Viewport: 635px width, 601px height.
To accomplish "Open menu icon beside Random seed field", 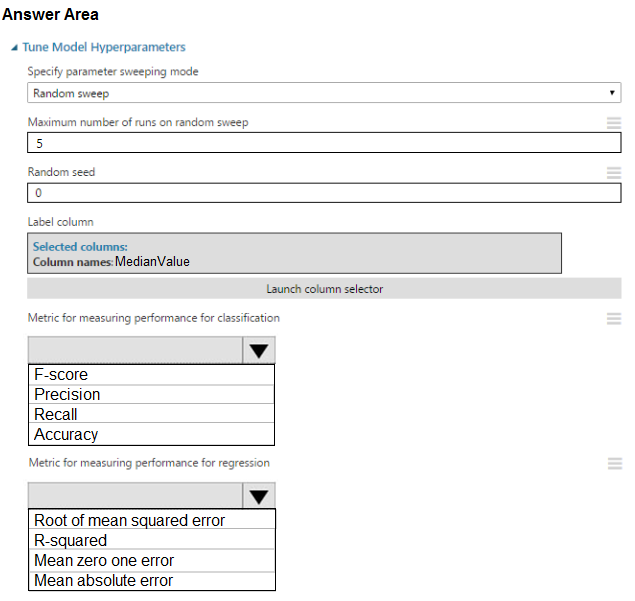I will pos(614,172).
